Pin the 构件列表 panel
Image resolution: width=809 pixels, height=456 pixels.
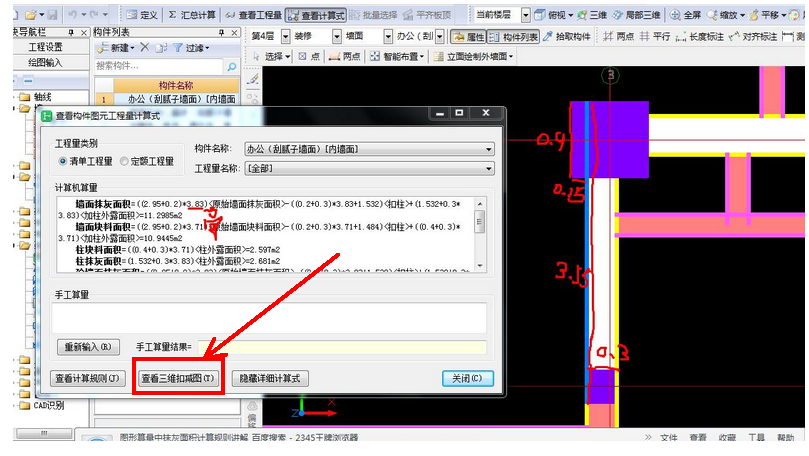(222, 32)
